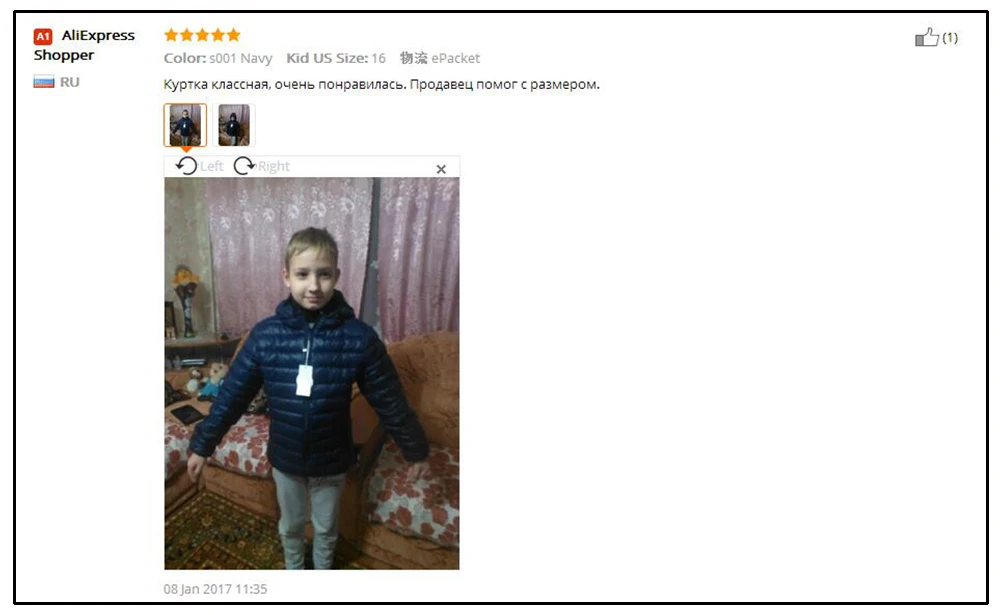The height and width of the screenshot is (615, 1000).
Task: Click the rotate left arrow icon
Action: tap(186, 166)
